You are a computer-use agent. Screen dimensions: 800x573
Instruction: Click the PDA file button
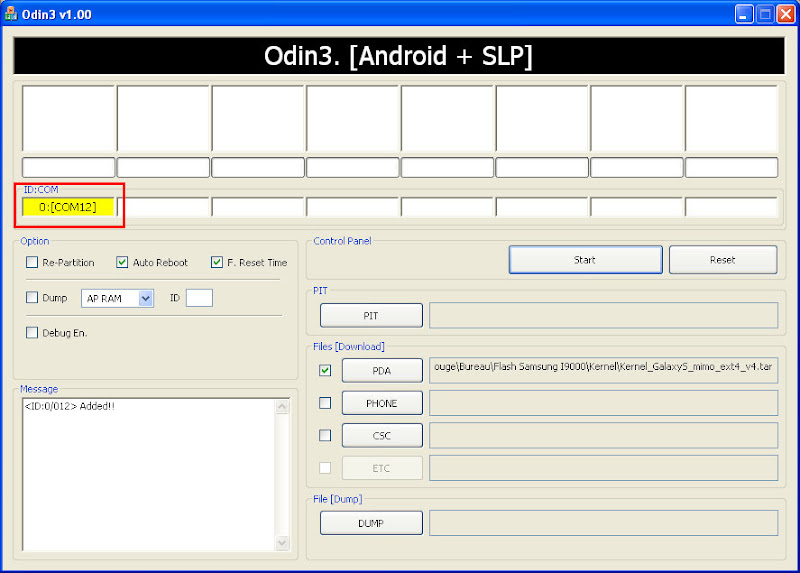click(x=382, y=370)
